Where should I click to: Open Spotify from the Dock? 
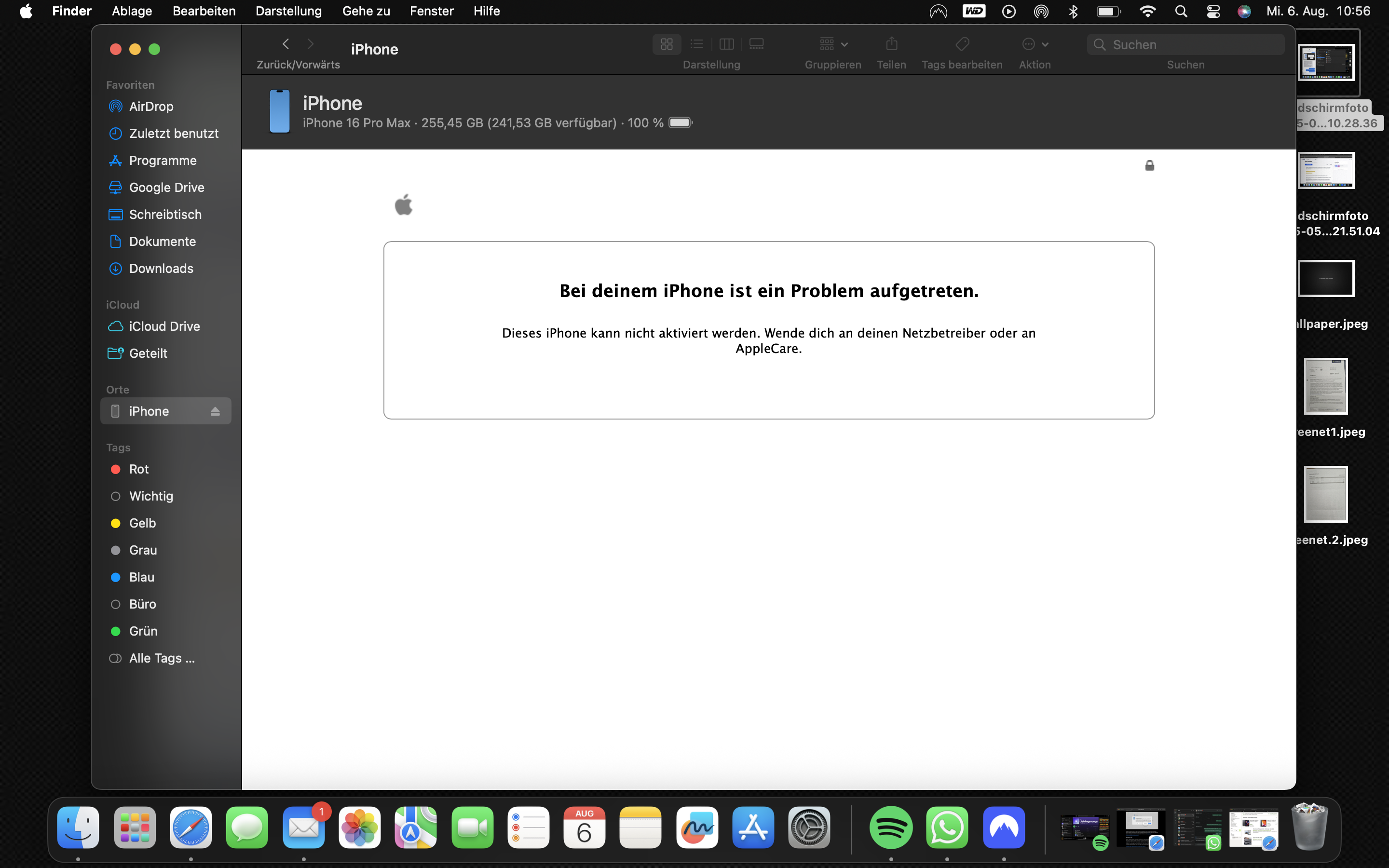click(x=891, y=827)
